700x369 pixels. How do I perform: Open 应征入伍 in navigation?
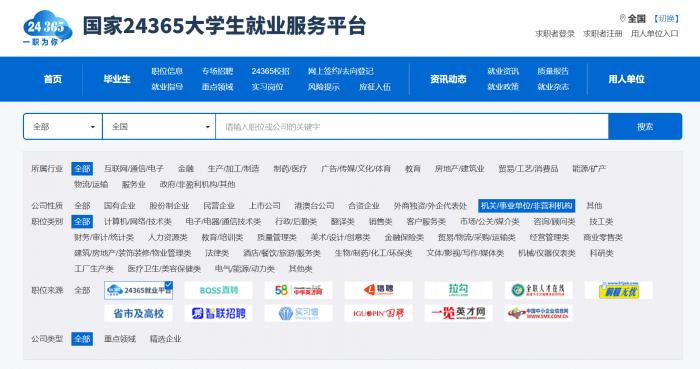pyautogui.click(x=375, y=87)
